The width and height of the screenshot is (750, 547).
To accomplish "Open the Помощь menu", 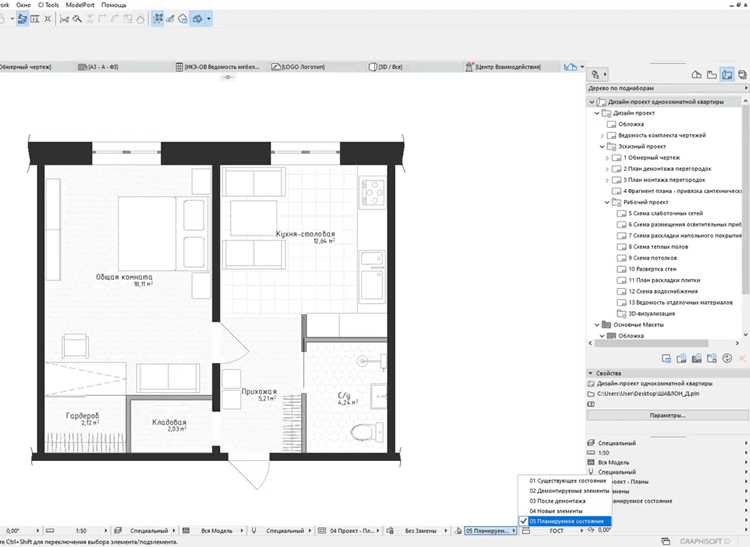I will [x=114, y=5].
